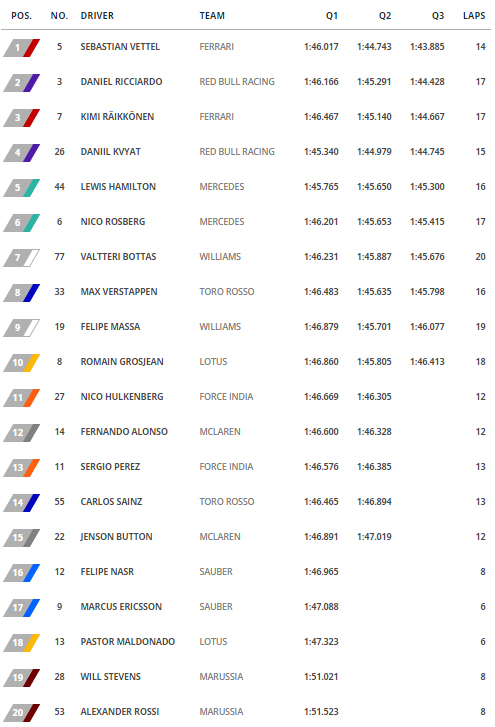Select position 10 badge with yellow Lotus stripe
The image size is (495, 727).
tap(21, 363)
